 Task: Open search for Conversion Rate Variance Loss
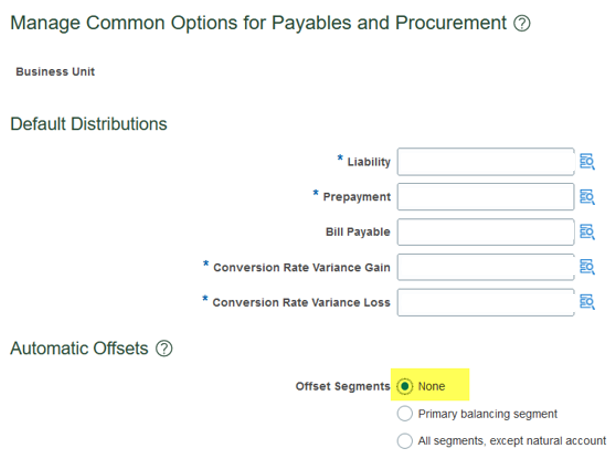587,302
